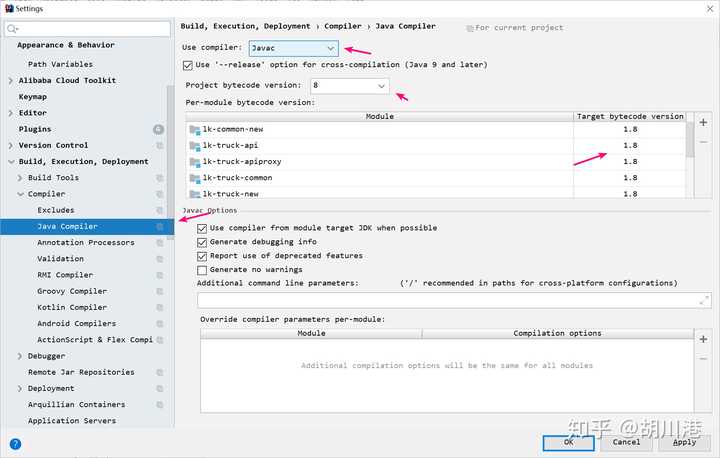The width and height of the screenshot is (720, 458).
Task: Click project-level icon beside Java Compiler
Action: (x=159, y=226)
